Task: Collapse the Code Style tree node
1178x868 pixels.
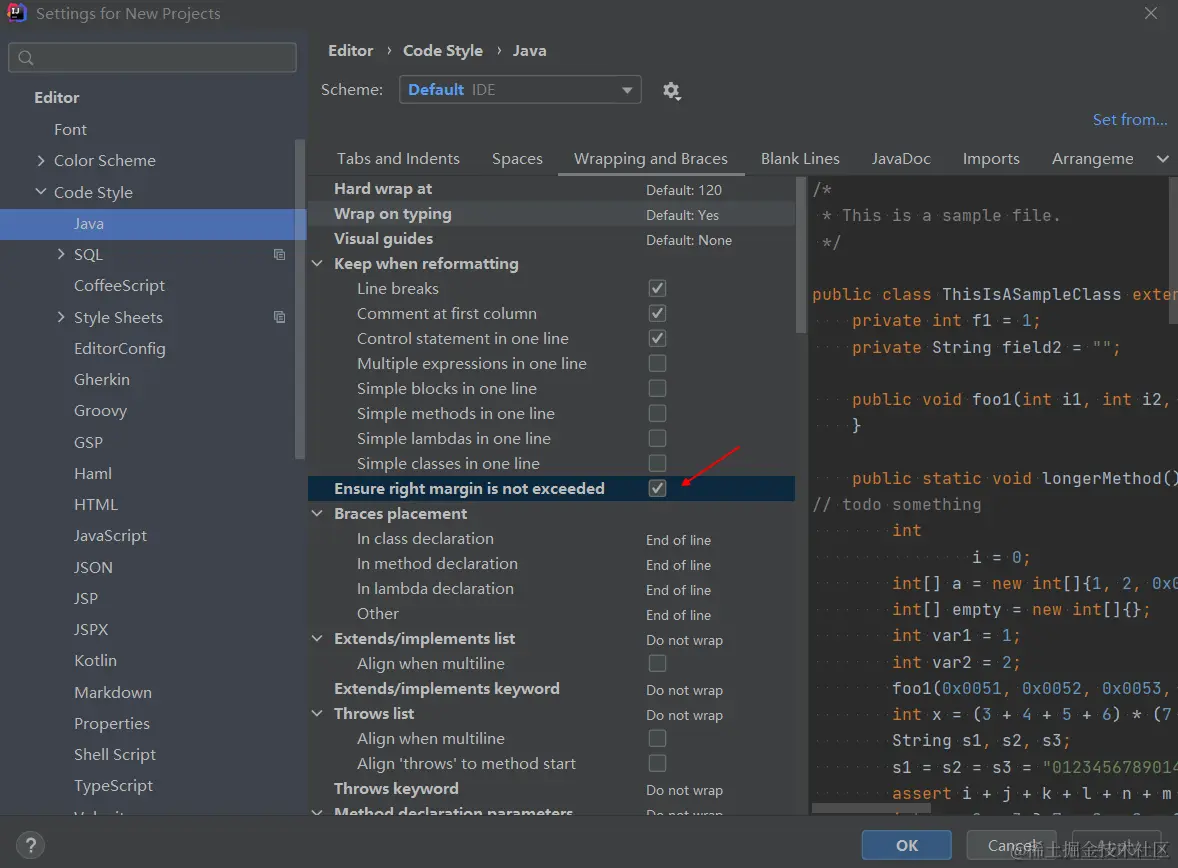Action: [41, 192]
